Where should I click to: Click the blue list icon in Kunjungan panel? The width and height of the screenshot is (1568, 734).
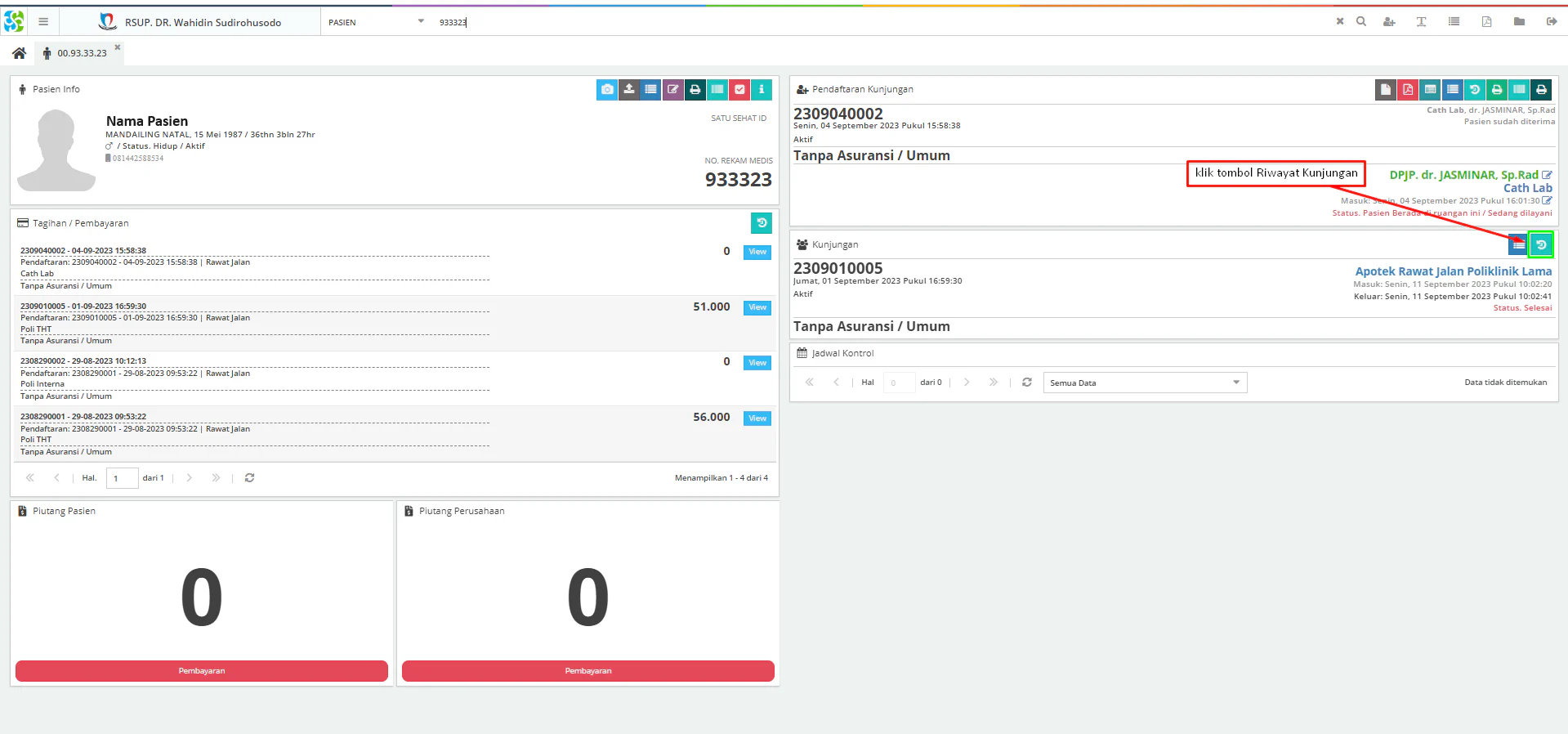tap(1518, 244)
